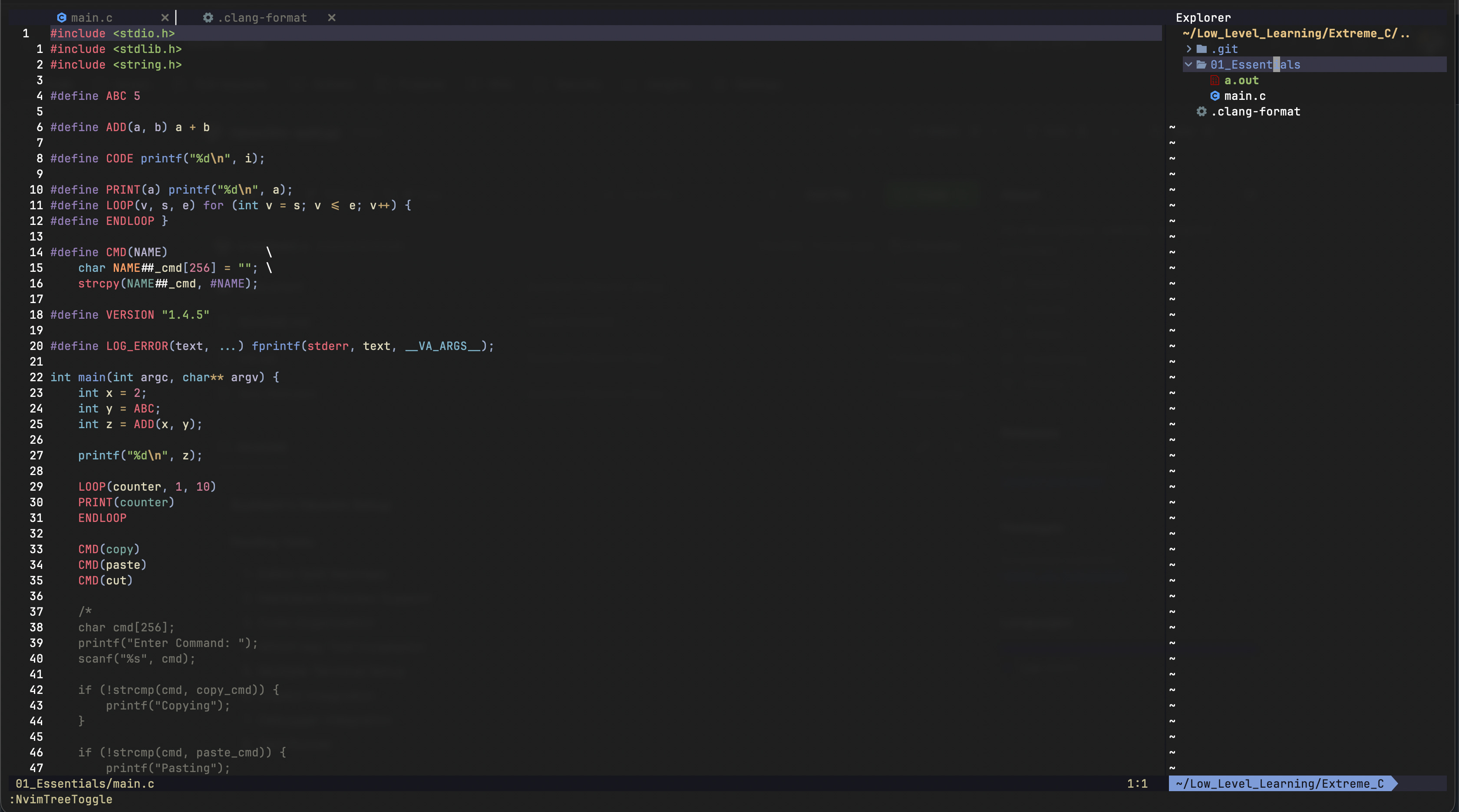Click the C file icon on main.c tab
This screenshot has width=1459, height=812.
click(x=62, y=17)
